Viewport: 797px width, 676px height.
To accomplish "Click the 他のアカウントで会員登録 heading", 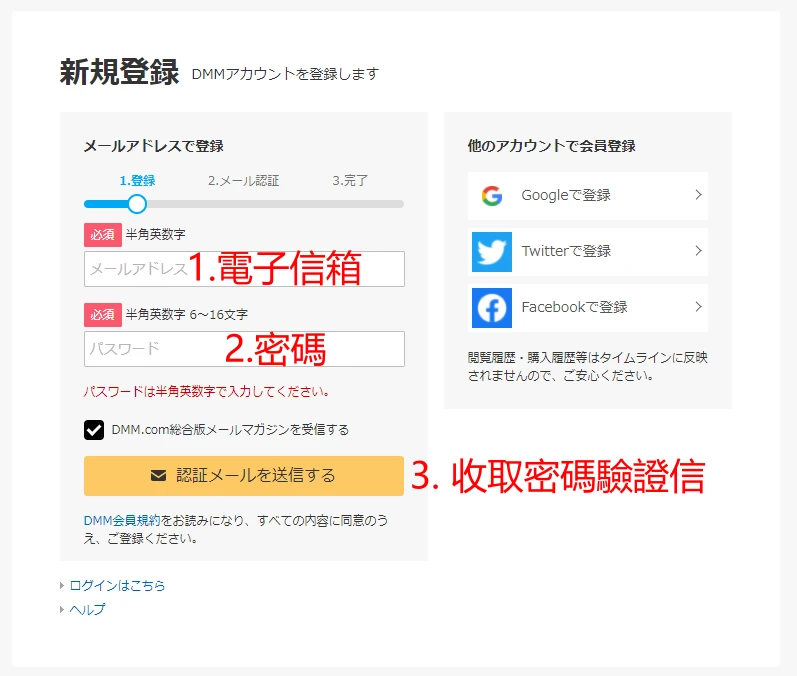I will coord(551,146).
